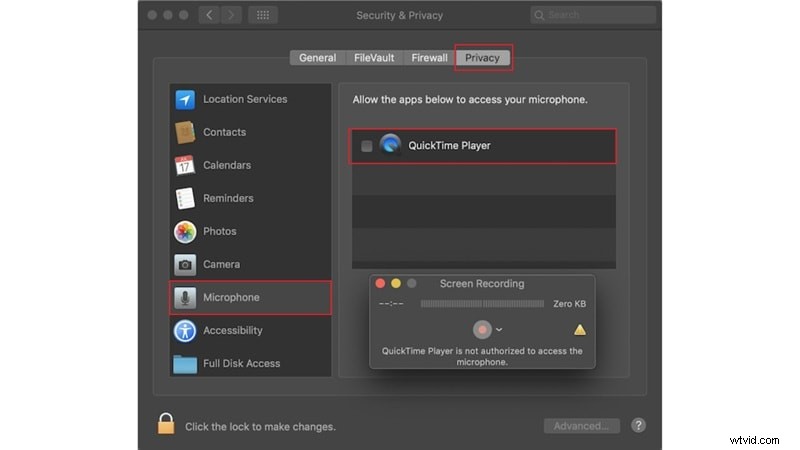Image resolution: width=800 pixels, height=450 pixels.
Task: Select the Contacts book icon
Action: click(185, 132)
